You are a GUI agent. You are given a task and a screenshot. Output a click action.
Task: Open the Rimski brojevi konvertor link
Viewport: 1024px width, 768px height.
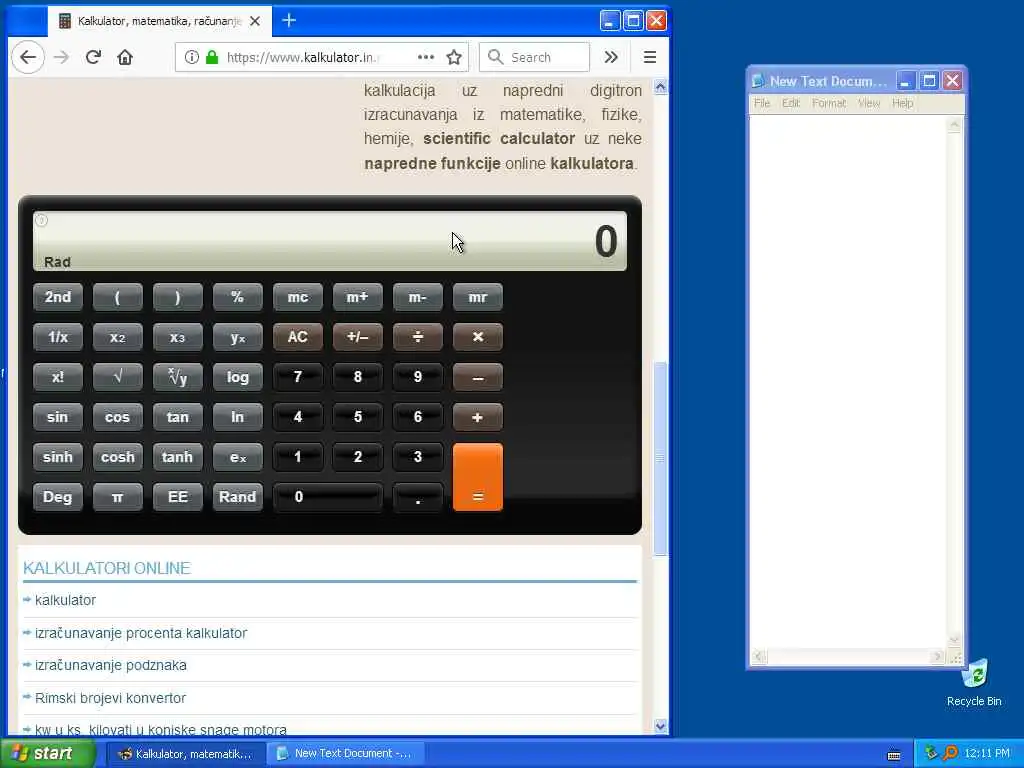(x=110, y=698)
